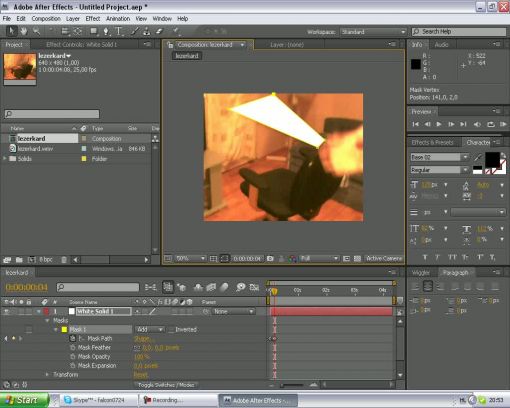The image size is (510, 408).
Task: Select the Pan Behind tool
Action: [77, 31]
